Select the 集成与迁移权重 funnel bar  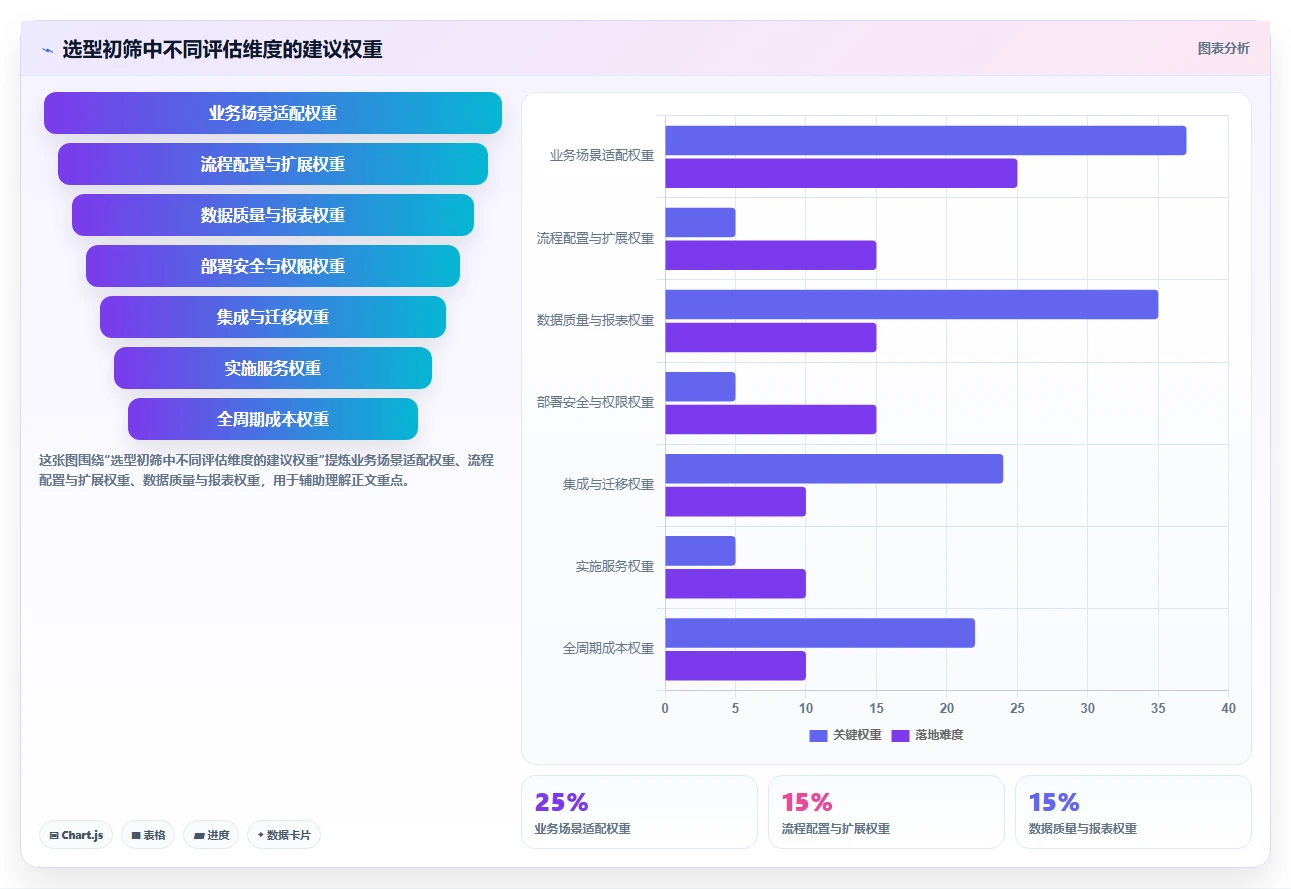pyautogui.click(x=273, y=317)
